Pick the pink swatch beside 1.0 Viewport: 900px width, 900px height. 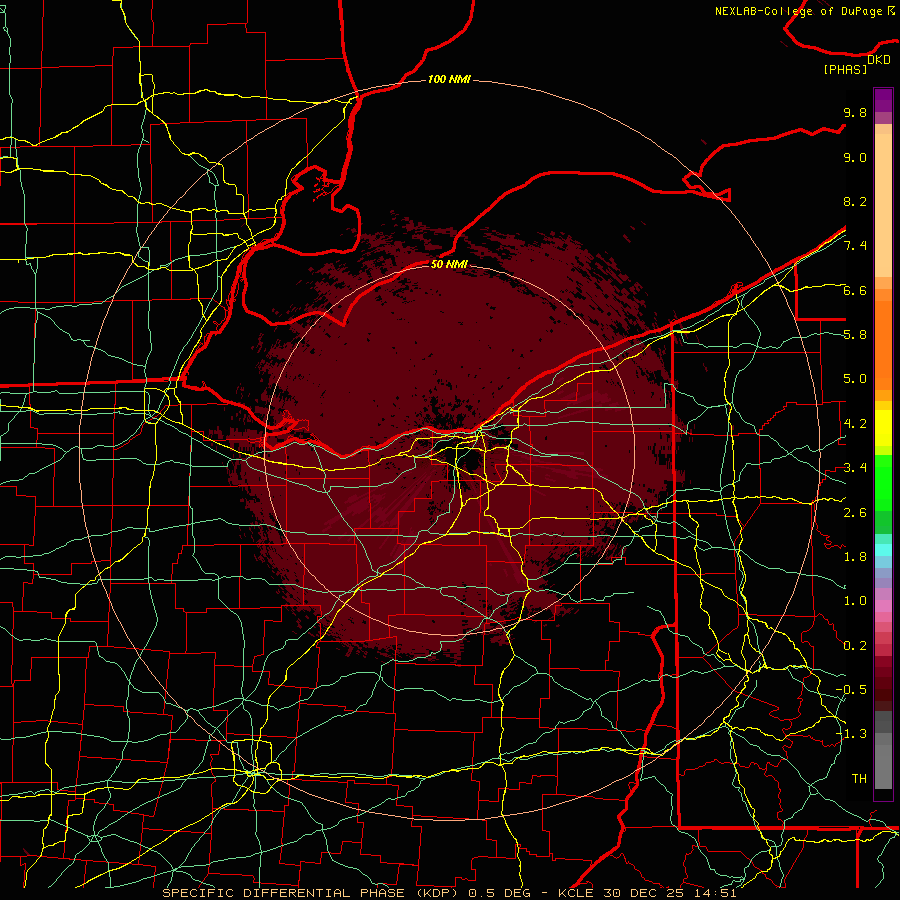[x=883, y=606]
